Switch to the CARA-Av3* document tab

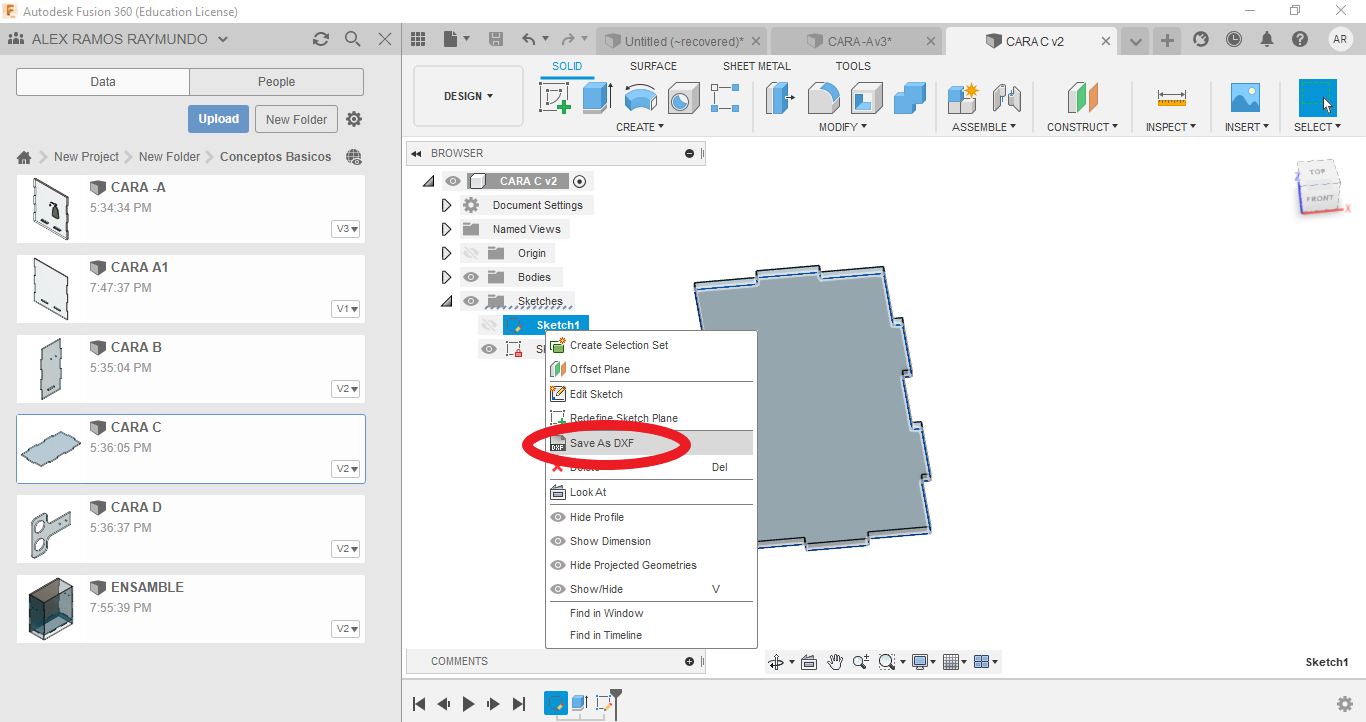tap(858, 41)
